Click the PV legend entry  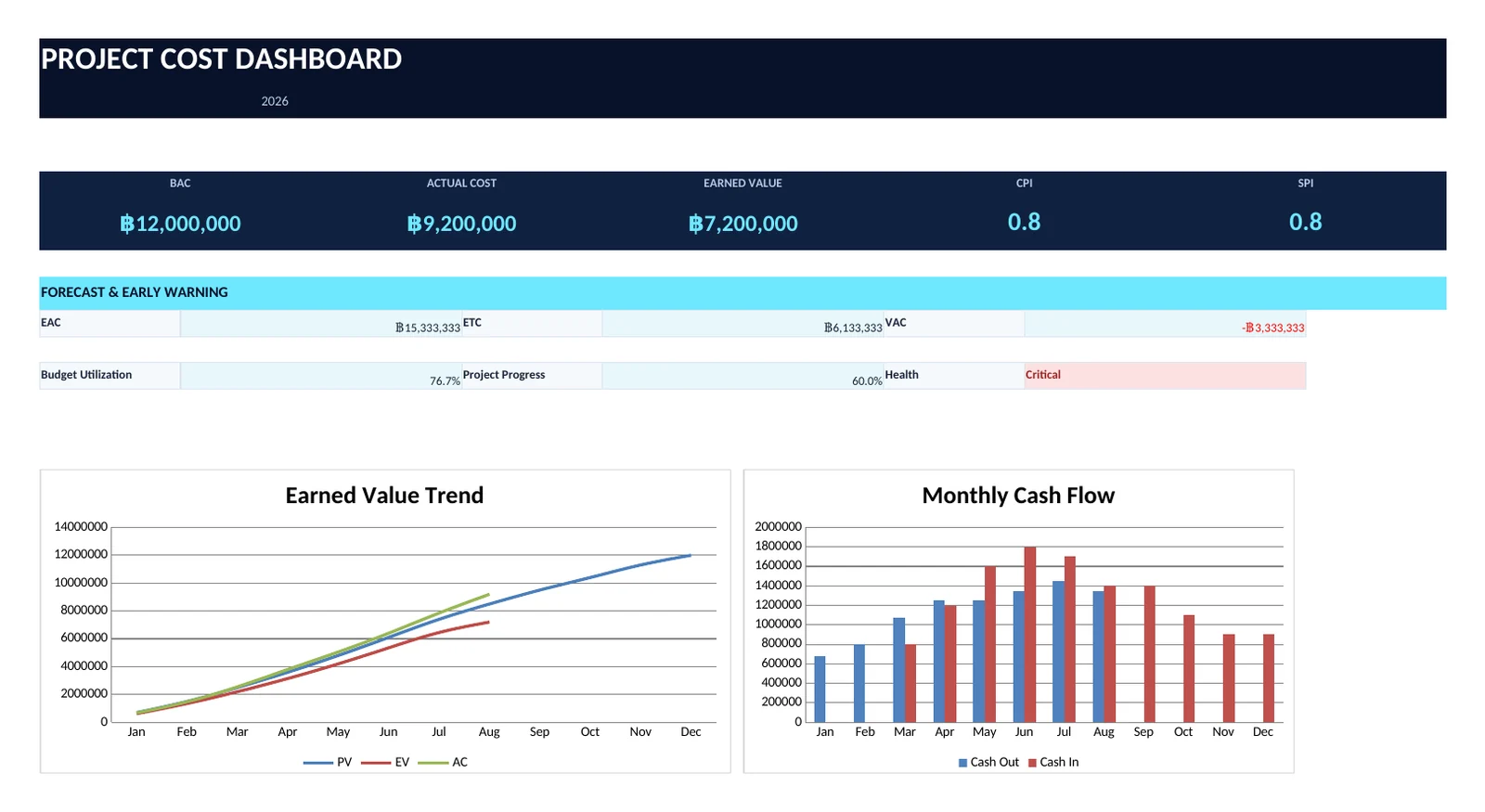point(328,762)
